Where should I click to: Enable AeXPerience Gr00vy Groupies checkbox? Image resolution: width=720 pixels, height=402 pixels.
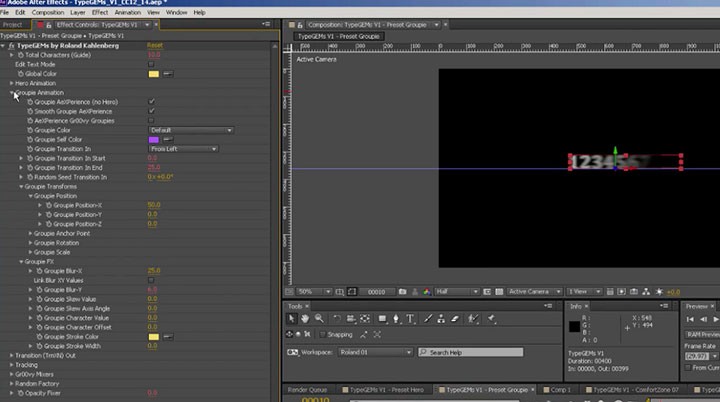pyautogui.click(x=151, y=120)
